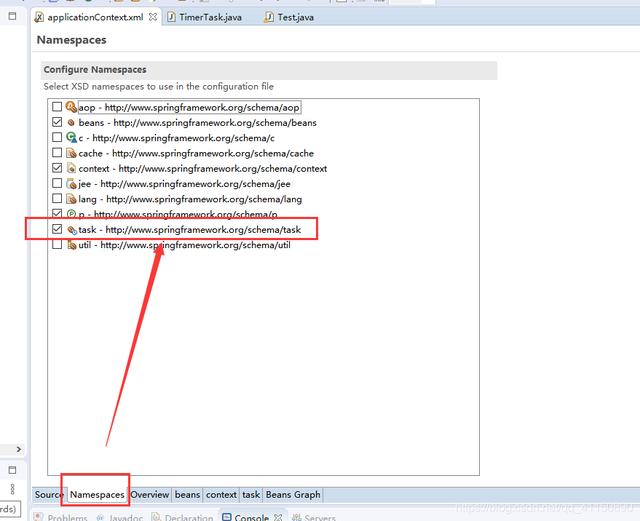Click the c namespace icon
The image size is (640, 521).
coord(71,138)
